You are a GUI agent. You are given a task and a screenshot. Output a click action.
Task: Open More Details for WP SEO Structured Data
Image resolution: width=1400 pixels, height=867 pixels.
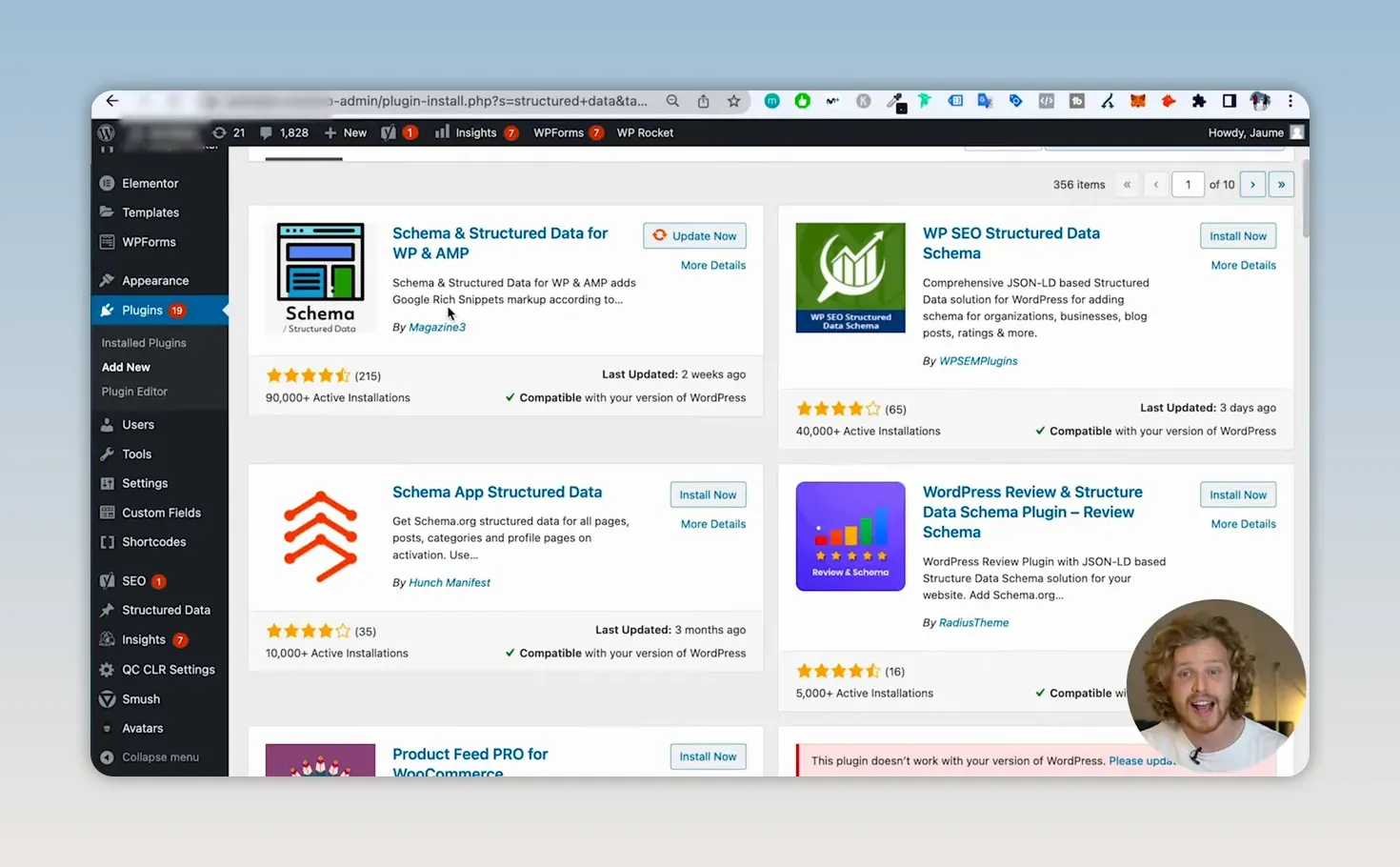[1243, 266]
